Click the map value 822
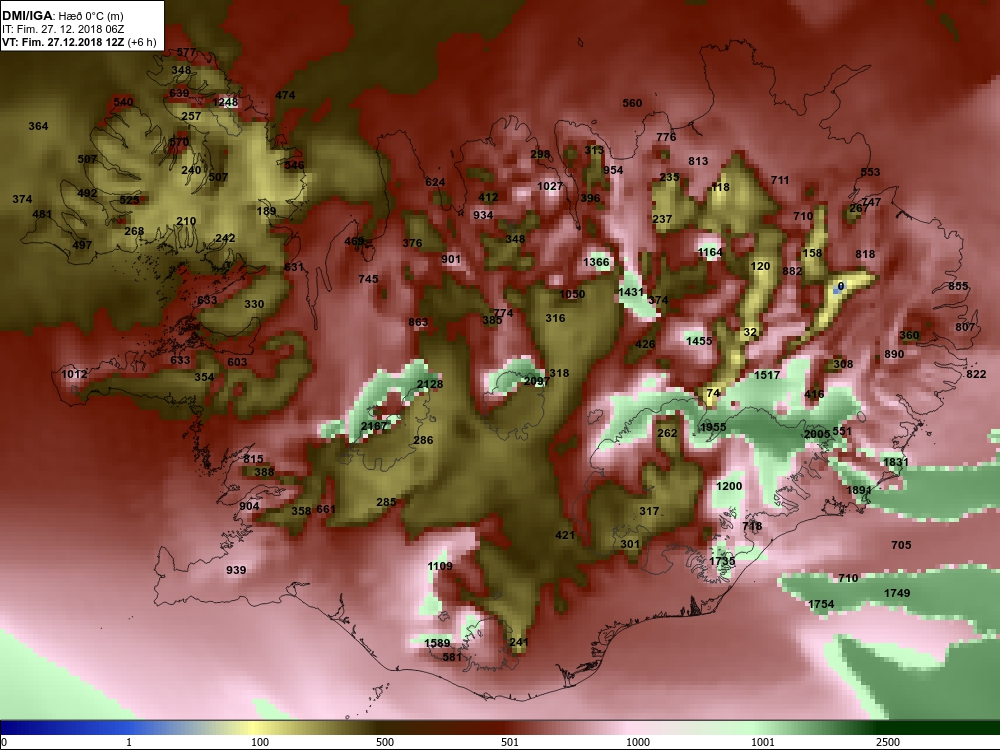 976,374
